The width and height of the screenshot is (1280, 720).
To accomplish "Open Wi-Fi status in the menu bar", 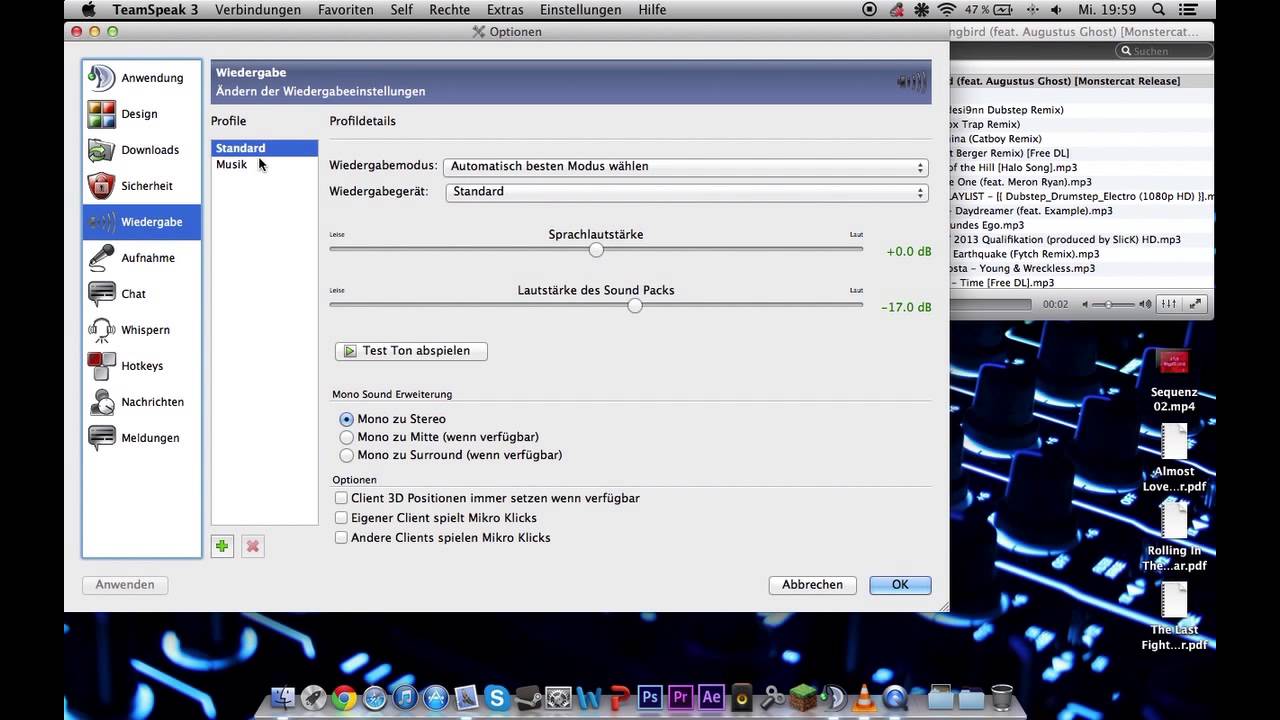I will [x=946, y=10].
